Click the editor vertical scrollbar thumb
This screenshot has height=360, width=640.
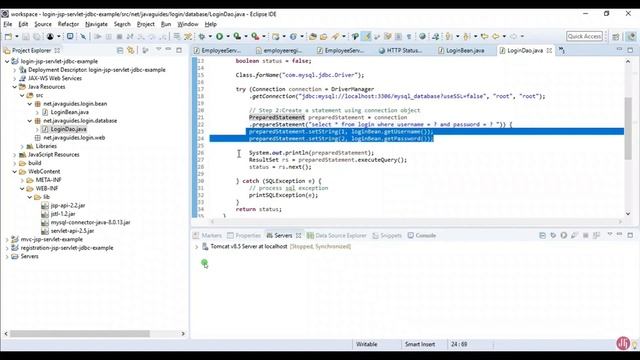(628, 129)
